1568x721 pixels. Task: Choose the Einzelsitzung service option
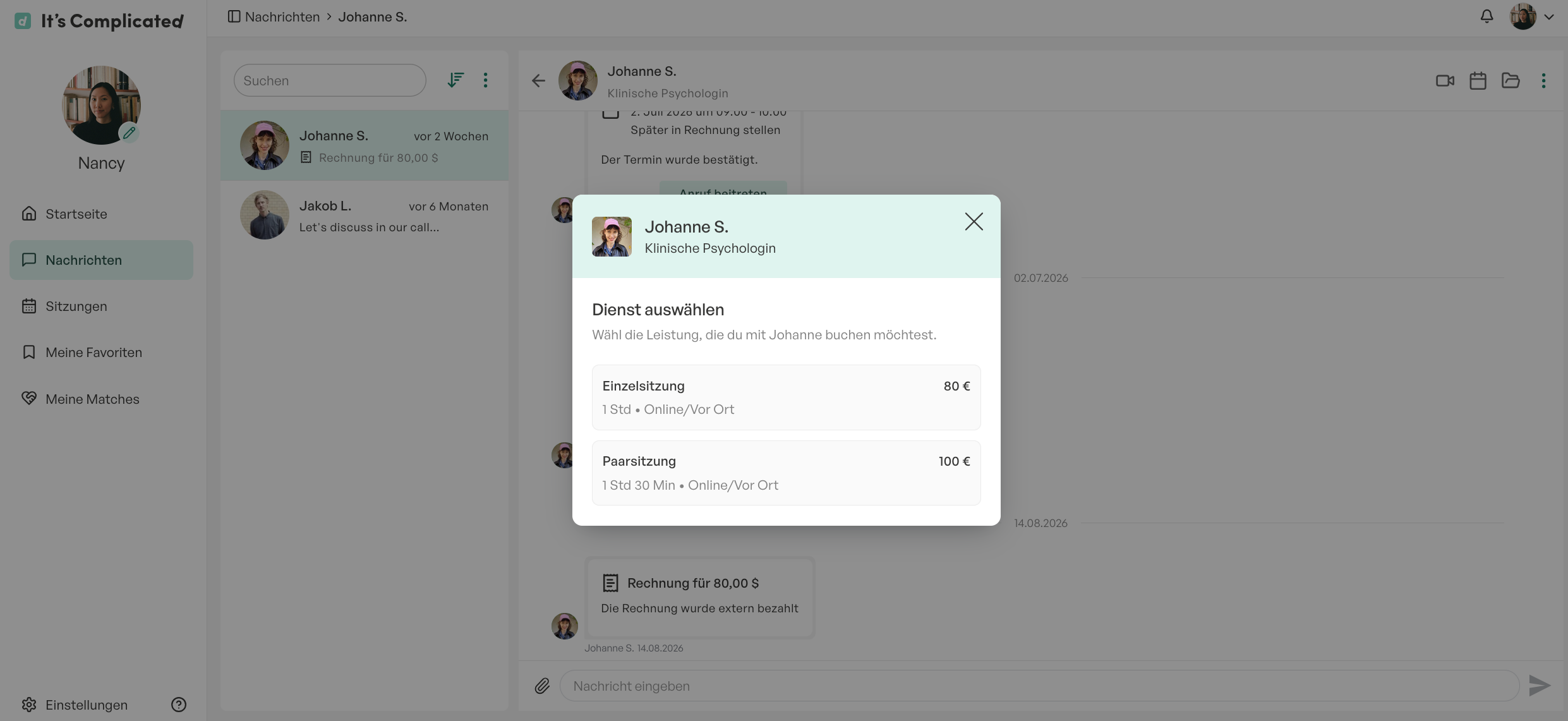pos(786,397)
